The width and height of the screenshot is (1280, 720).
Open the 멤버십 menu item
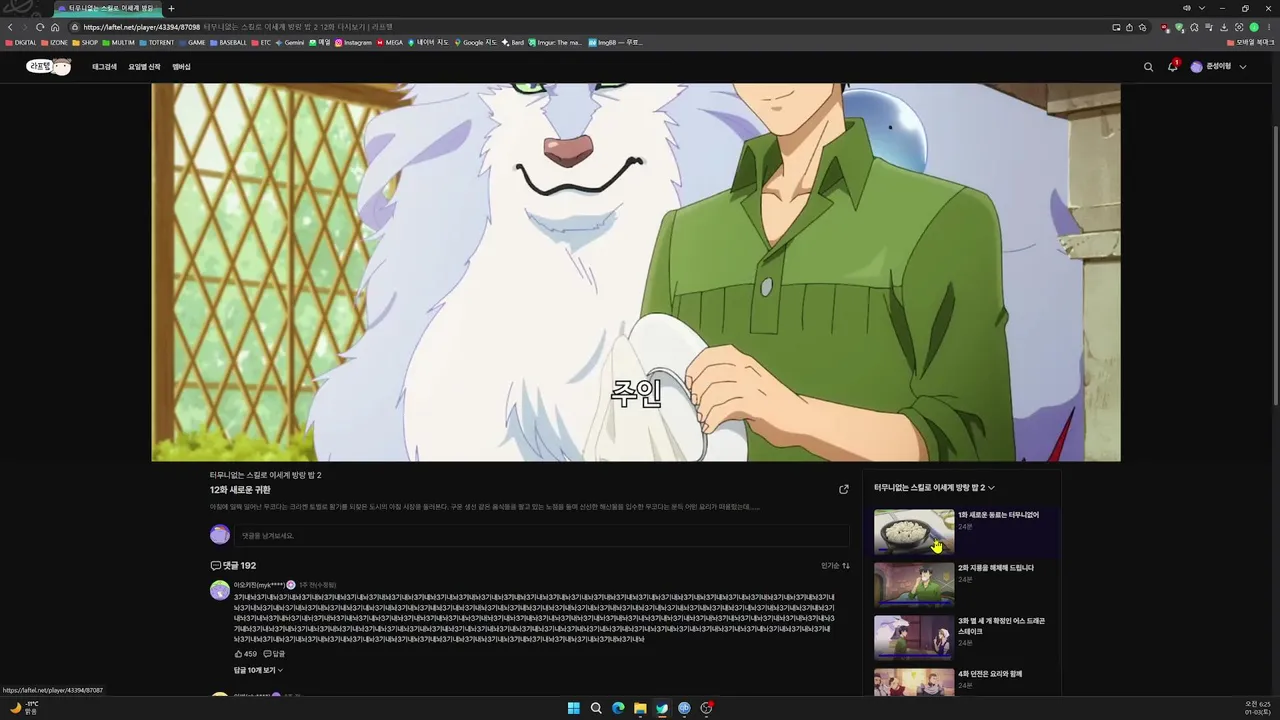point(181,67)
